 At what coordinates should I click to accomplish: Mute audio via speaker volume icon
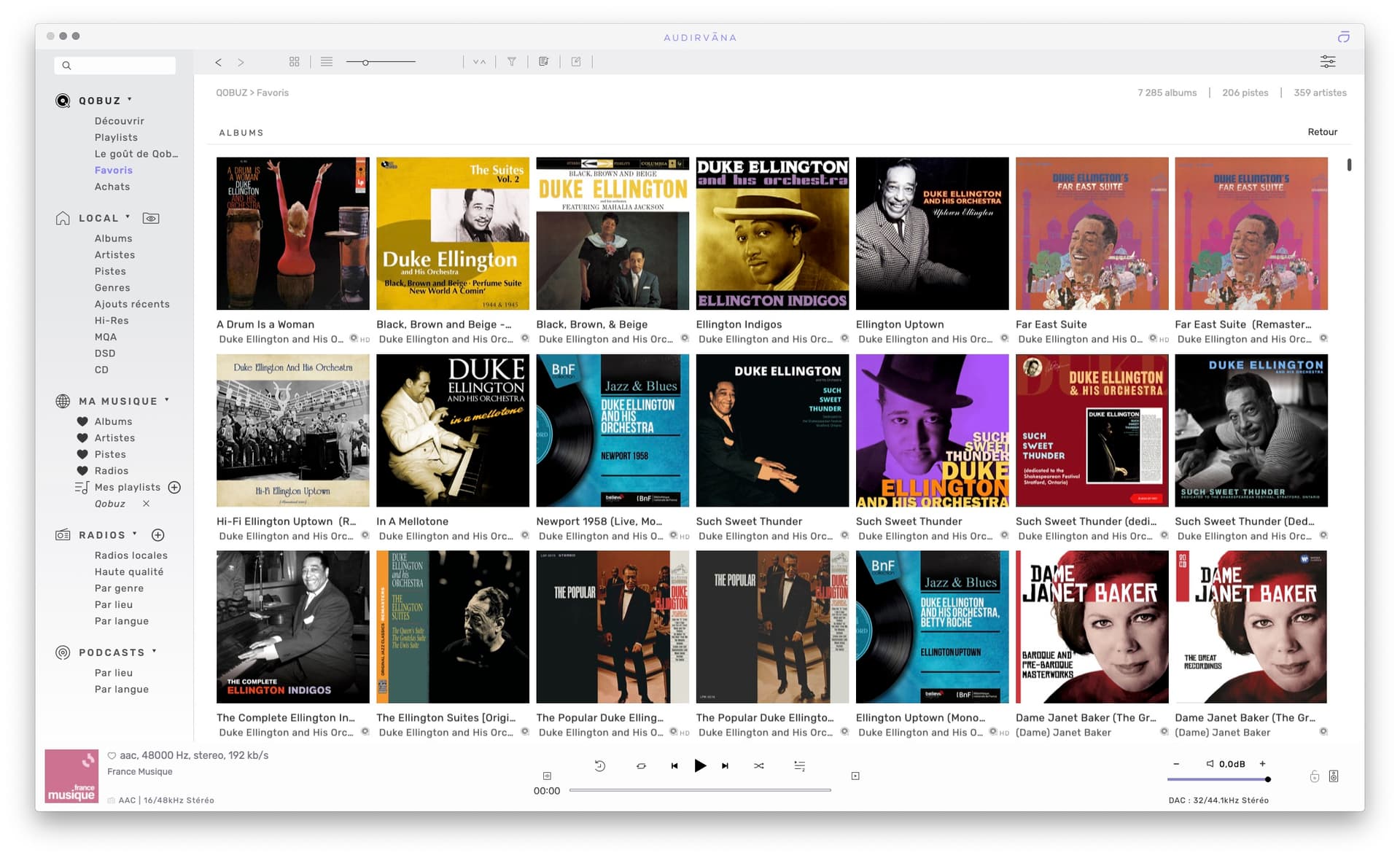[1210, 764]
